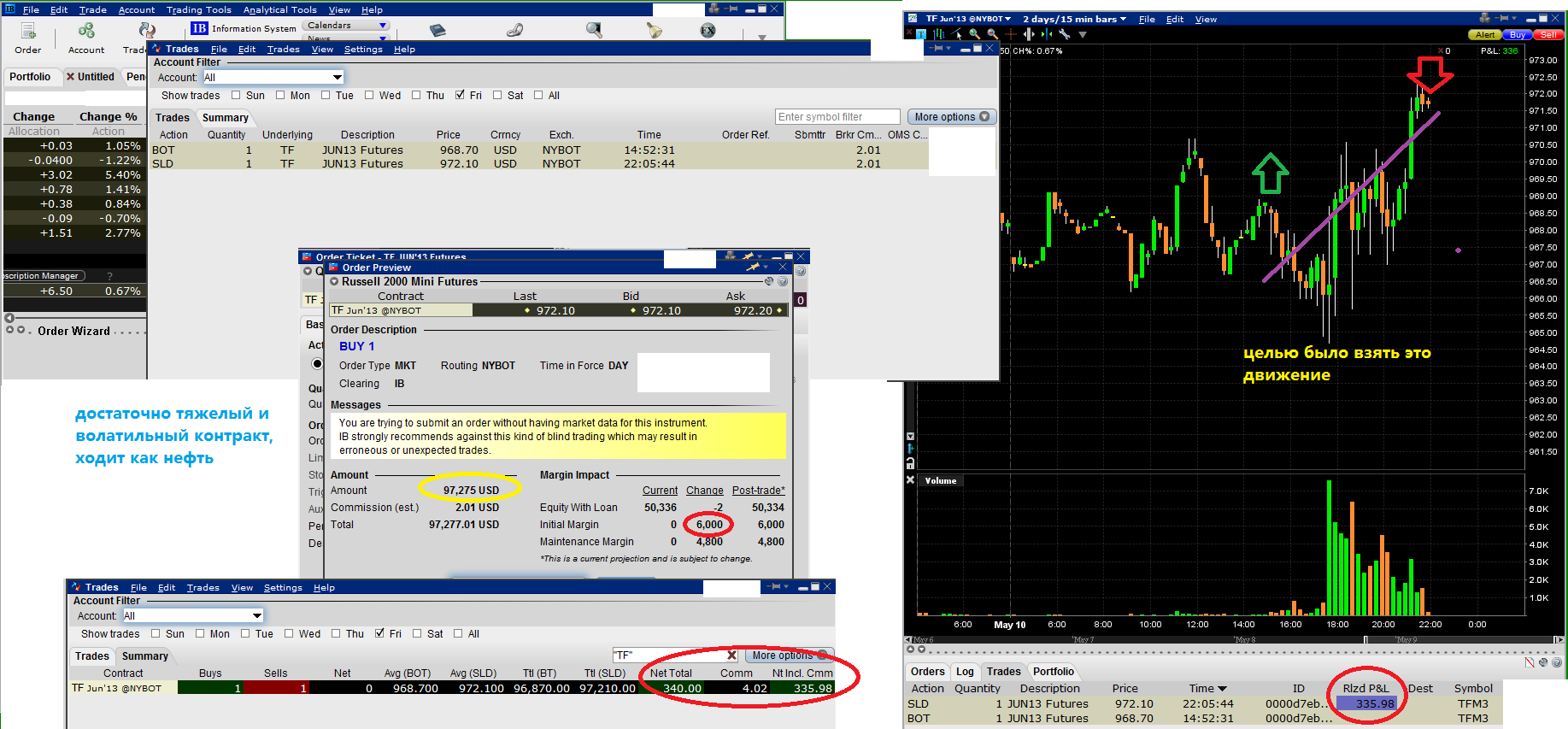This screenshot has height=729, width=1568.
Task: Click the magnifying glass toolbar icon
Action: (x=594, y=31)
